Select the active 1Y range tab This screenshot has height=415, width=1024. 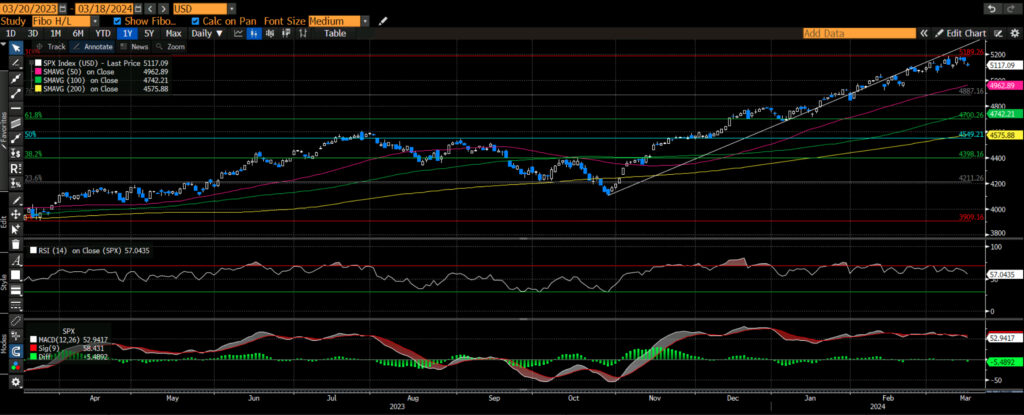point(126,33)
